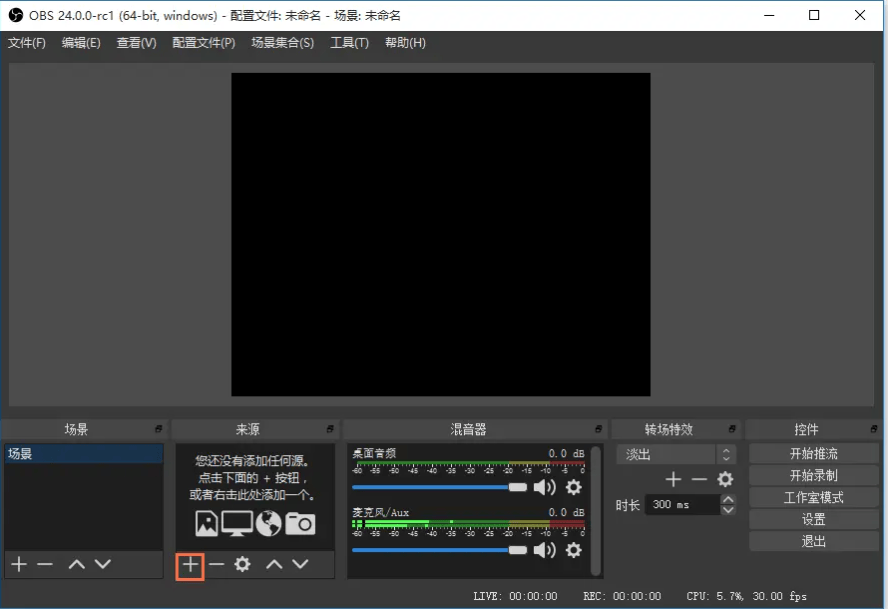Add a transition with the plus icon

(673, 479)
